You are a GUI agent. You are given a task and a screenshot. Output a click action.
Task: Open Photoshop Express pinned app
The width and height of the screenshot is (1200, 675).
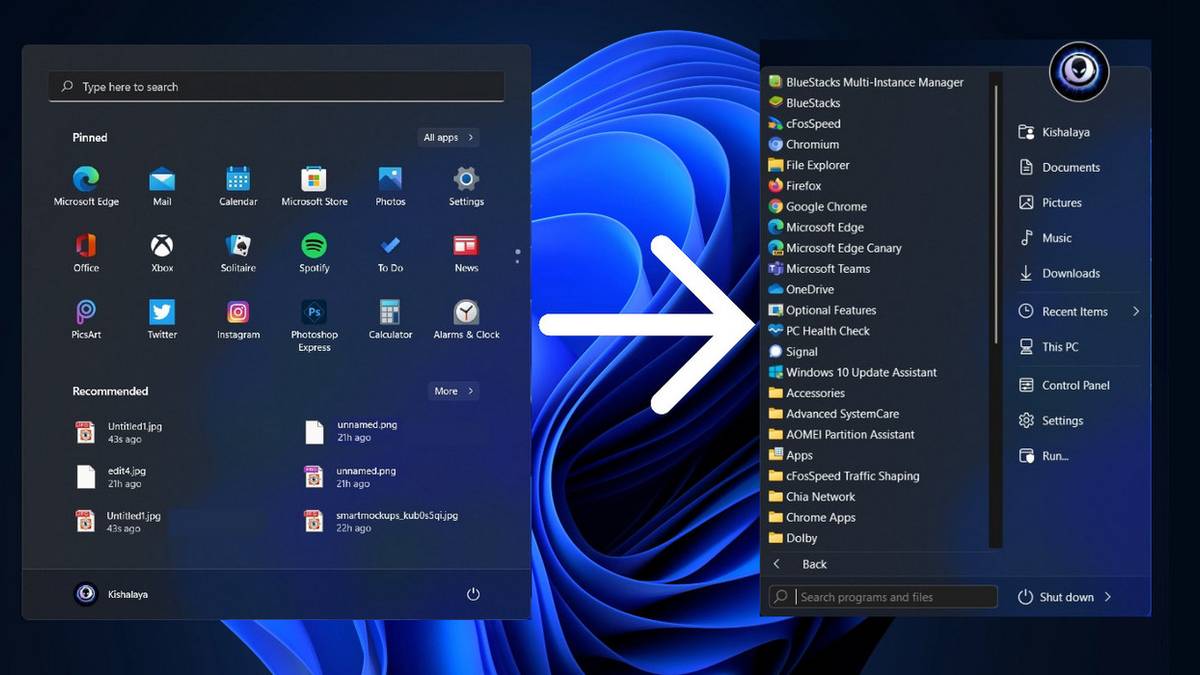[314, 314]
